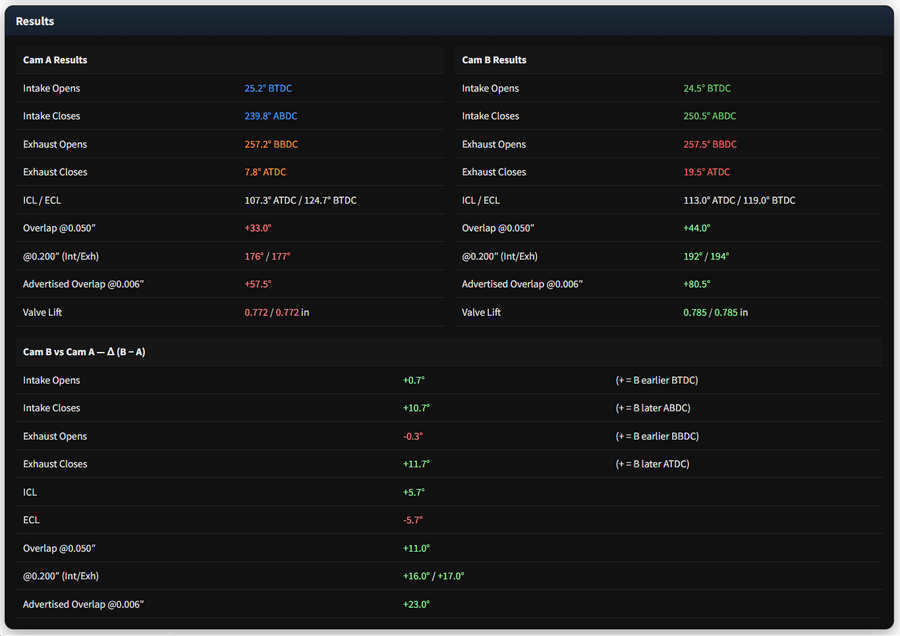The width and height of the screenshot is (900, 636).
Task: Click Cam A intake opens value 25.2° BTDC
Action: coord(268,88)
